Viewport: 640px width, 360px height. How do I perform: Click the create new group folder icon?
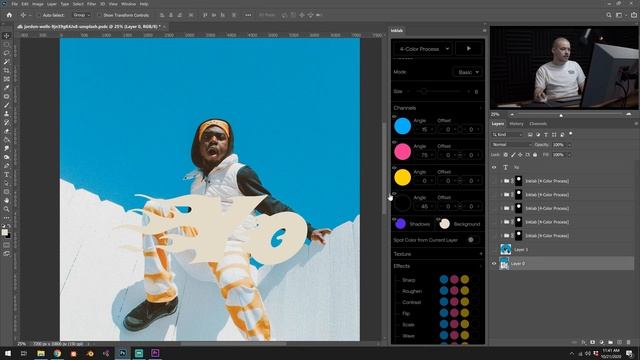pos(610,342)
